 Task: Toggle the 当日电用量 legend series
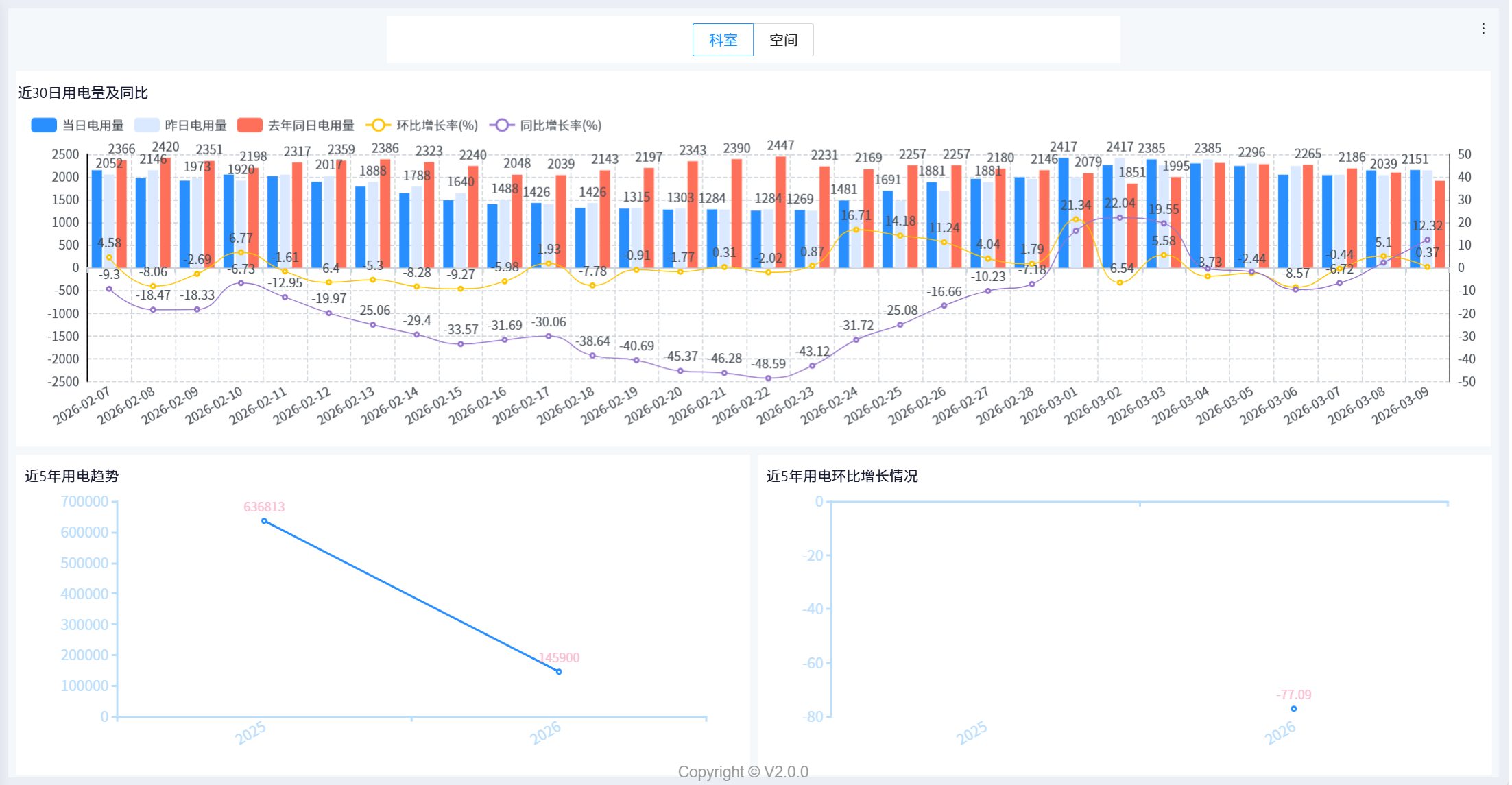(77, 125)
